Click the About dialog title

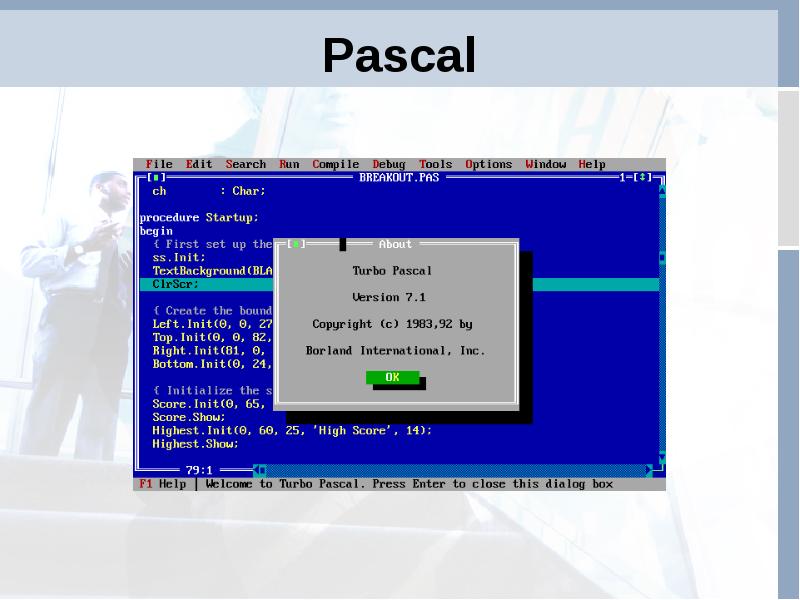click(x=395, y=244)
